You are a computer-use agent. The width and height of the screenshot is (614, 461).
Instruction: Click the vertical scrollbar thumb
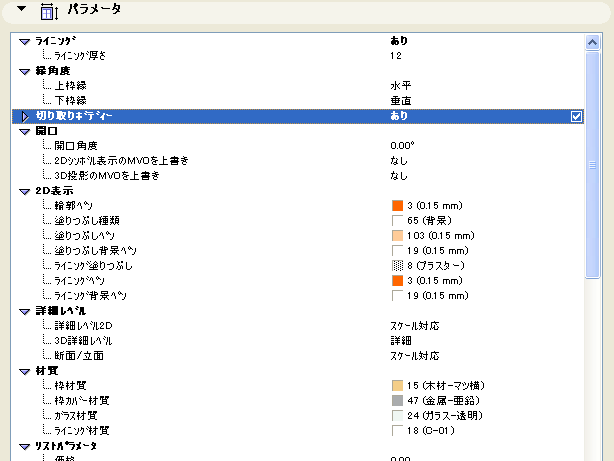coord(592,165)
